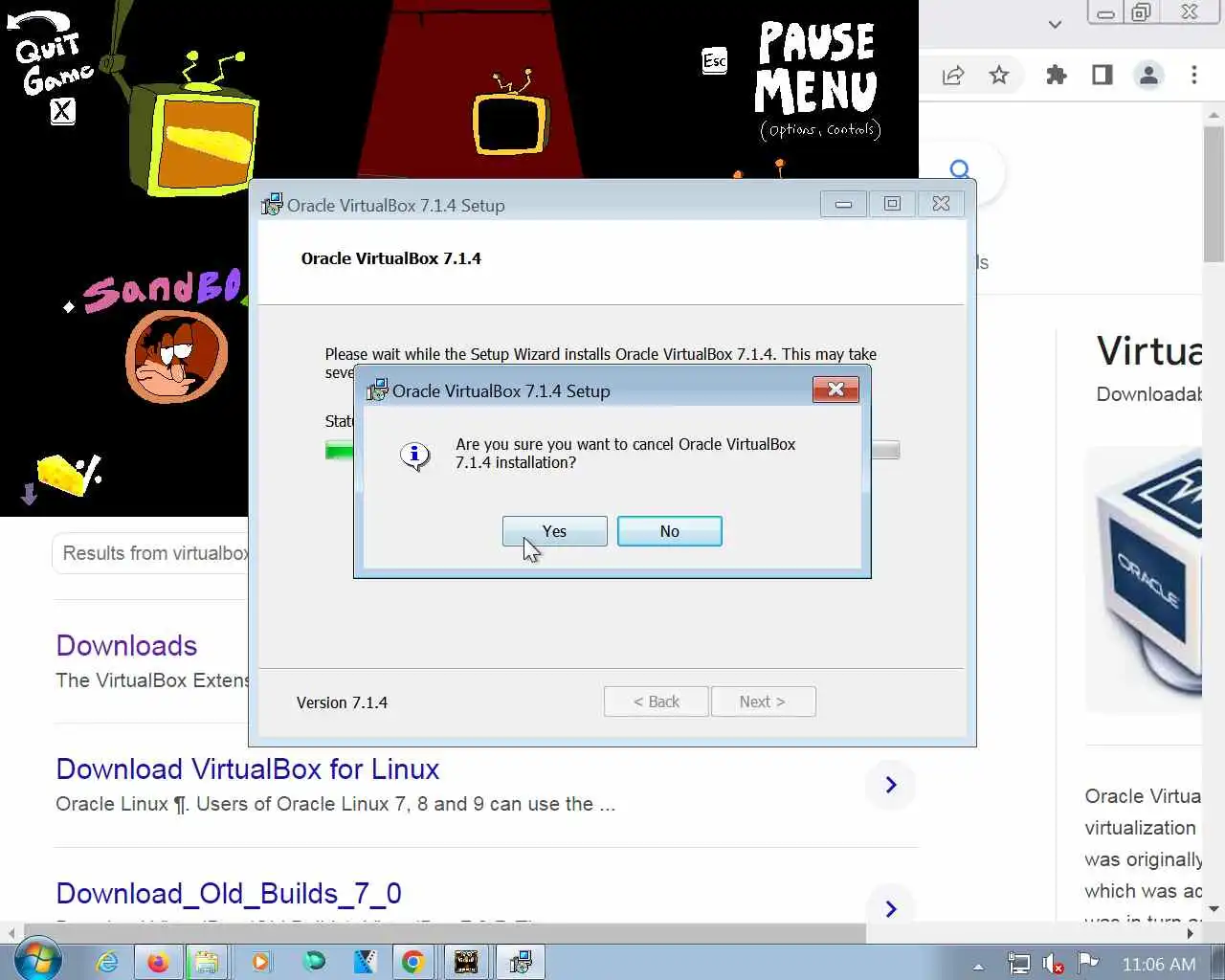Switch to the VirtualBox setup taskbar icon
The image size is (1225, 980).
coord(521,962)
